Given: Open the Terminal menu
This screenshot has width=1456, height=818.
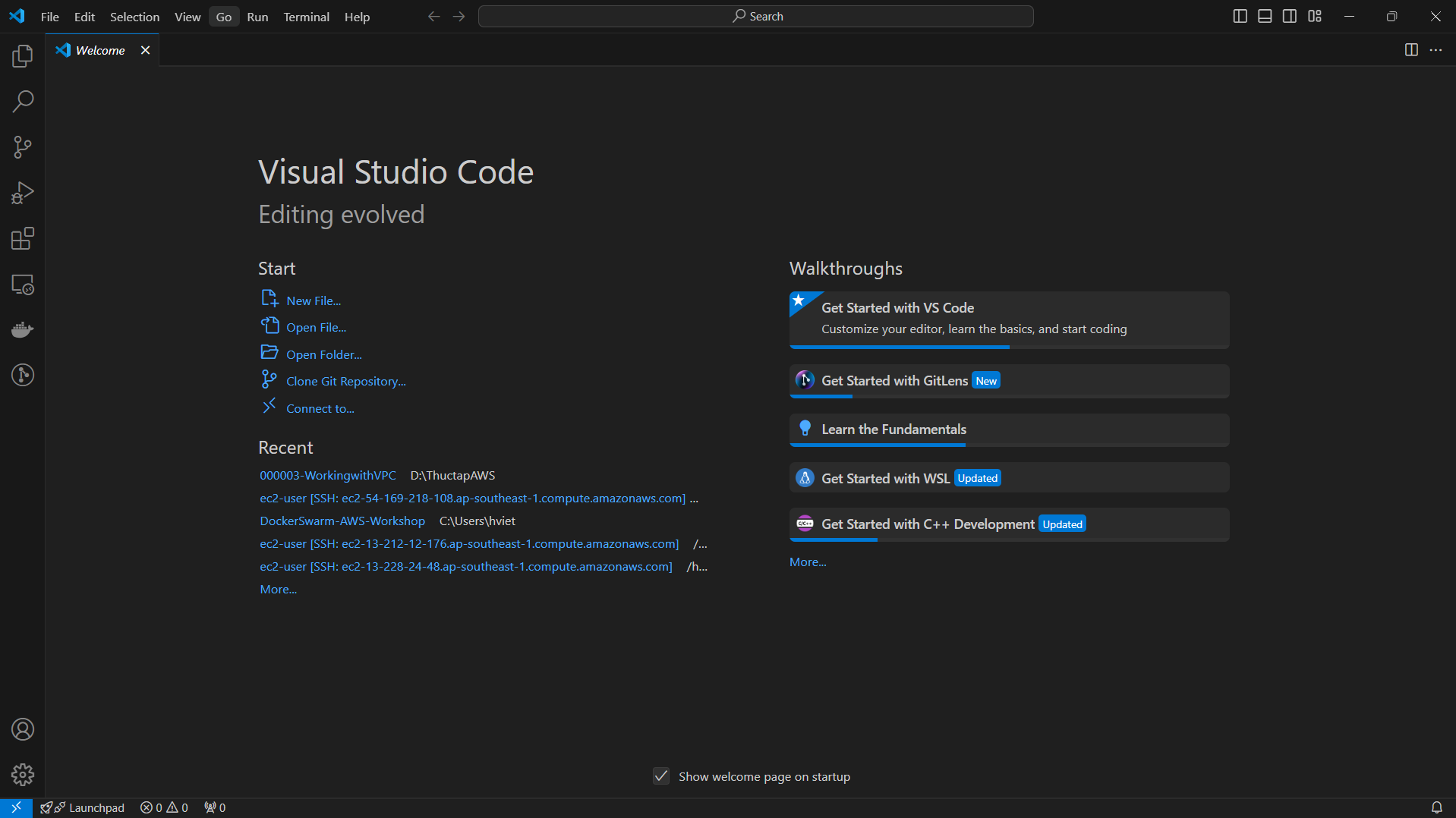Looking at the screenshot, I should 306,17.
